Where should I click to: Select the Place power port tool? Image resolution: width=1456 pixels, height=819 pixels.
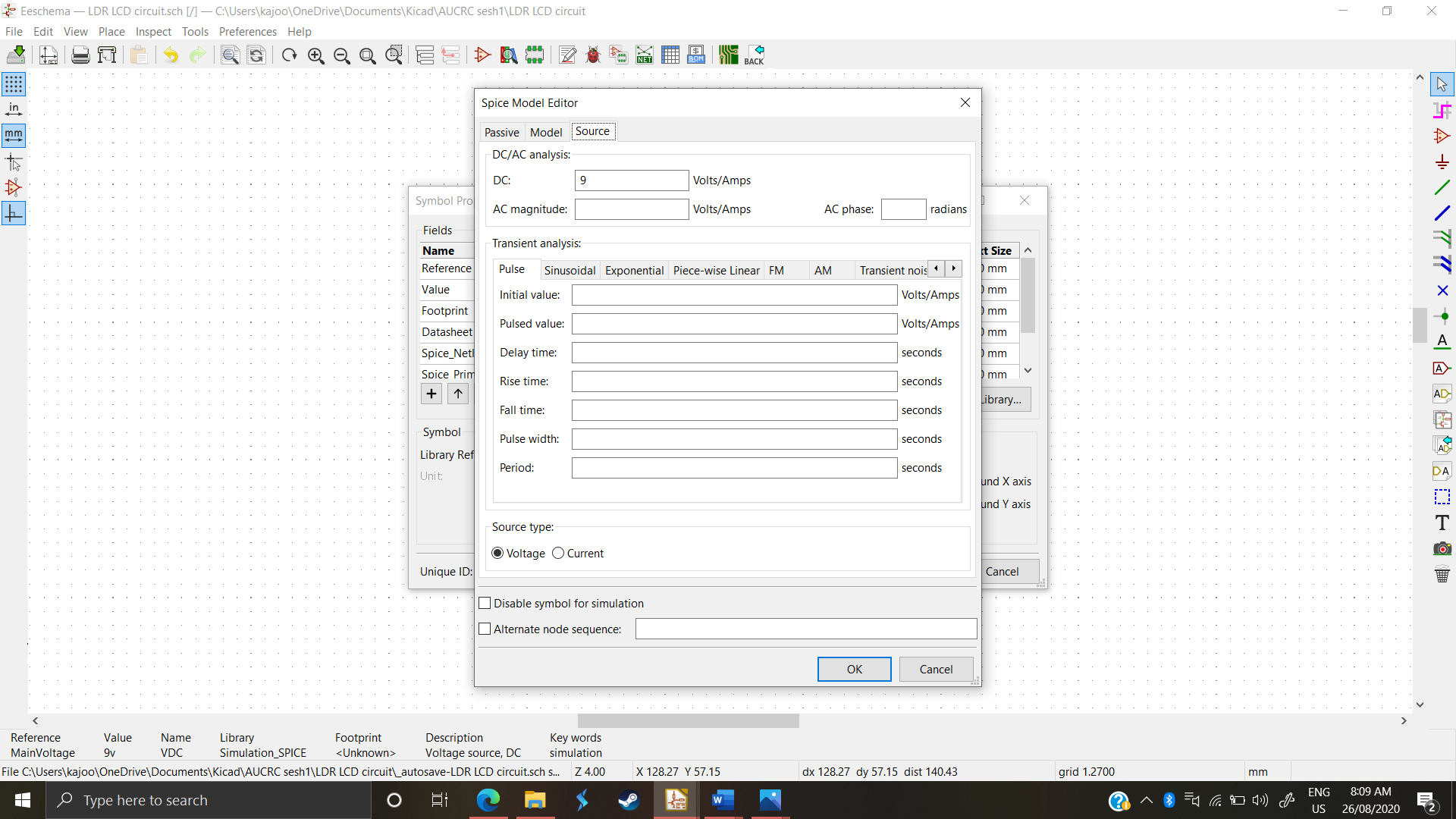pyautogui.click(x=1442, y=162)
